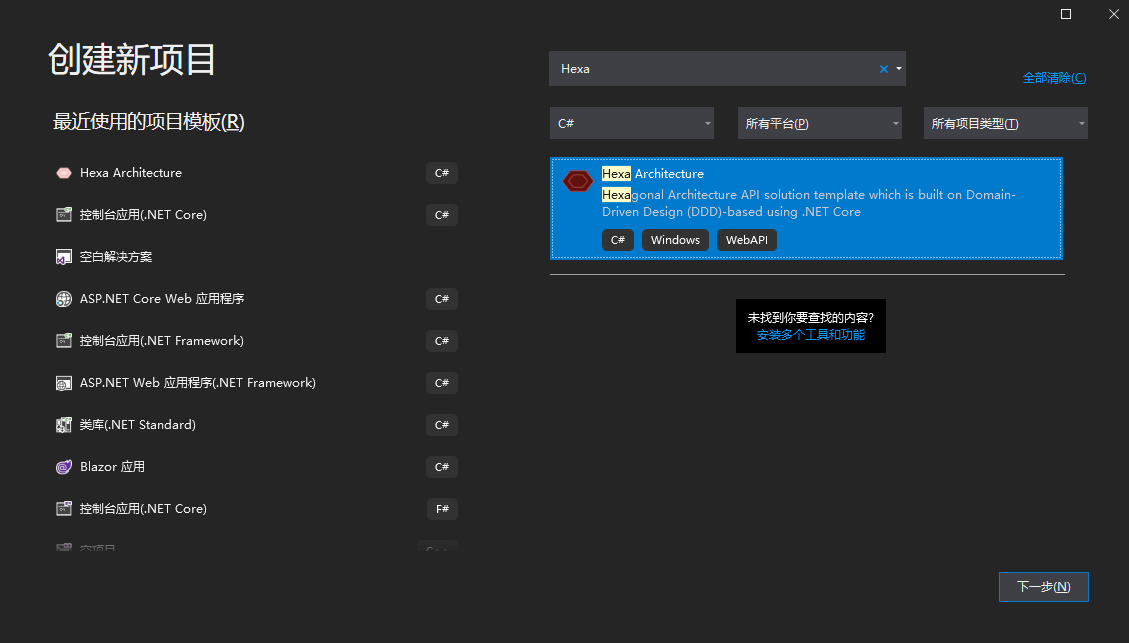Click the ASP.NET Core Web 应用程序 globe icon
Screen dimensions: 1129x643
tap(64, 299)
